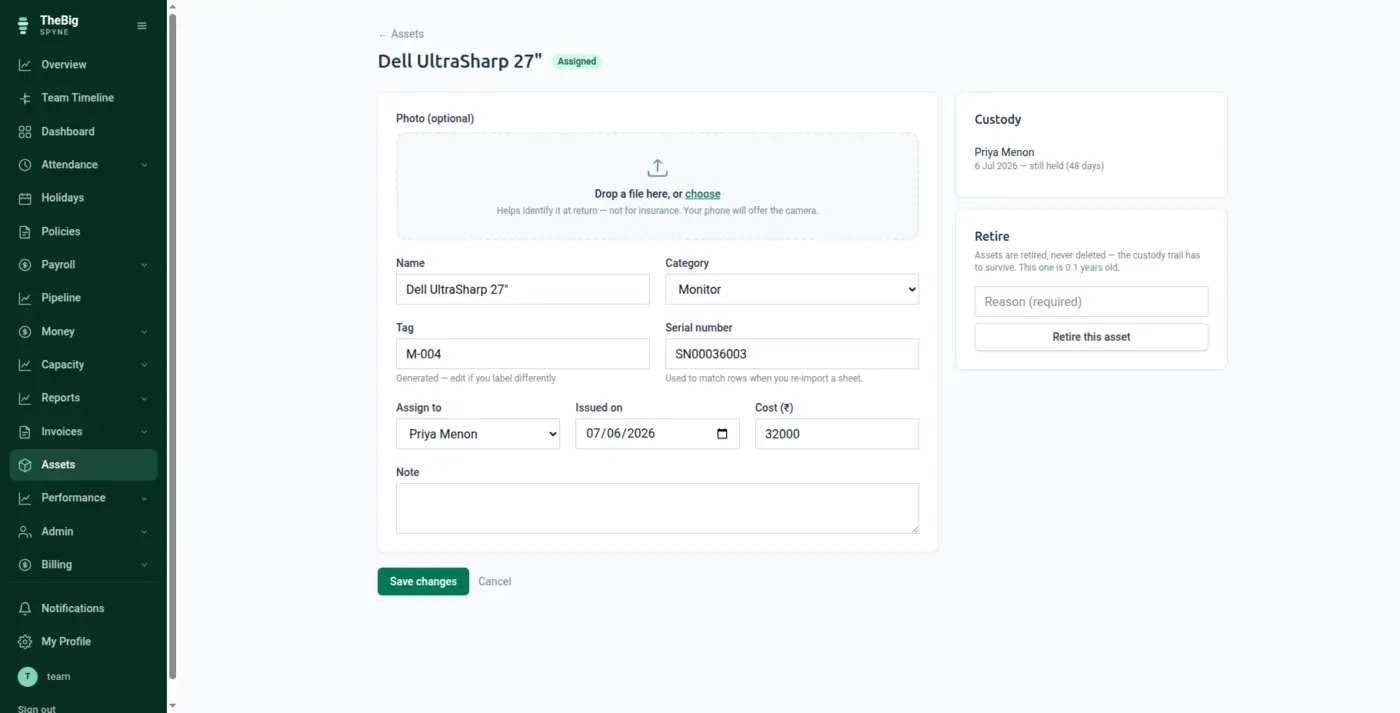Focus the Serial number field

tap(792, 354)
